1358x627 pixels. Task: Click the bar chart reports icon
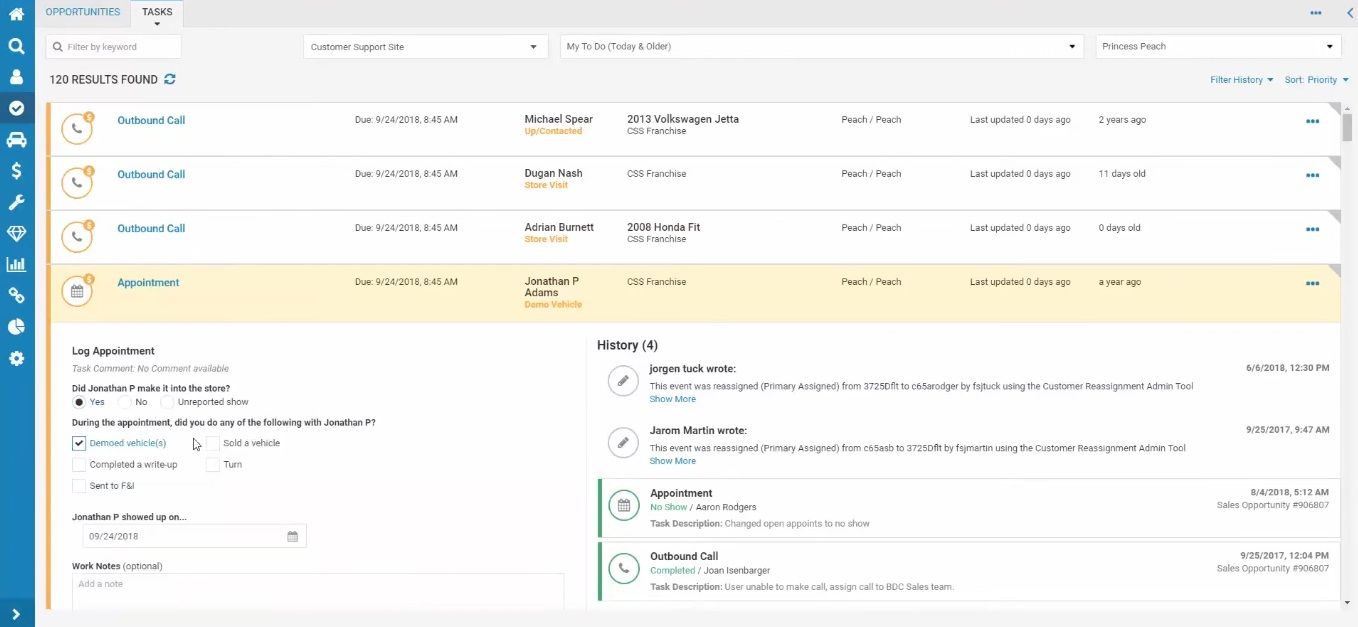pos(16,265)
